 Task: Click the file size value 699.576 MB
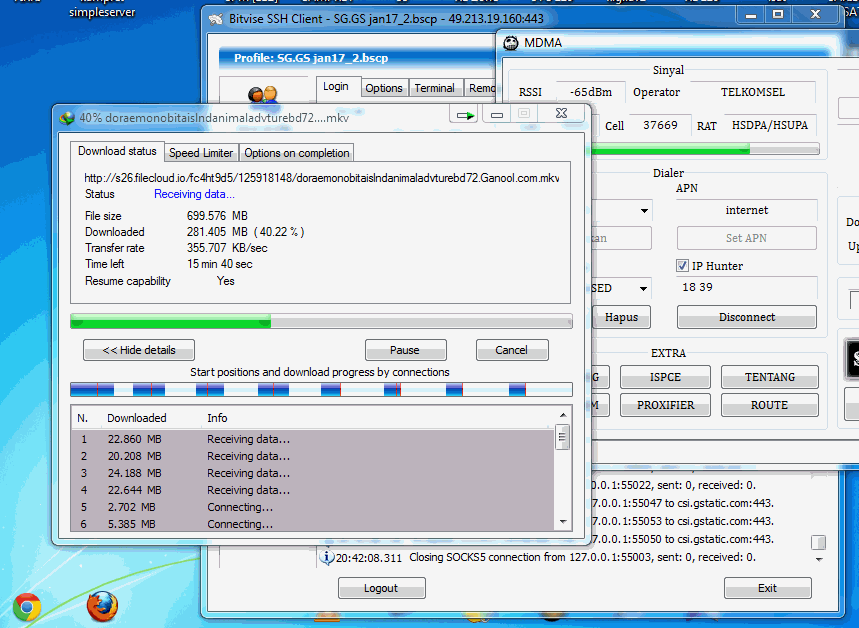click(217, 216)
